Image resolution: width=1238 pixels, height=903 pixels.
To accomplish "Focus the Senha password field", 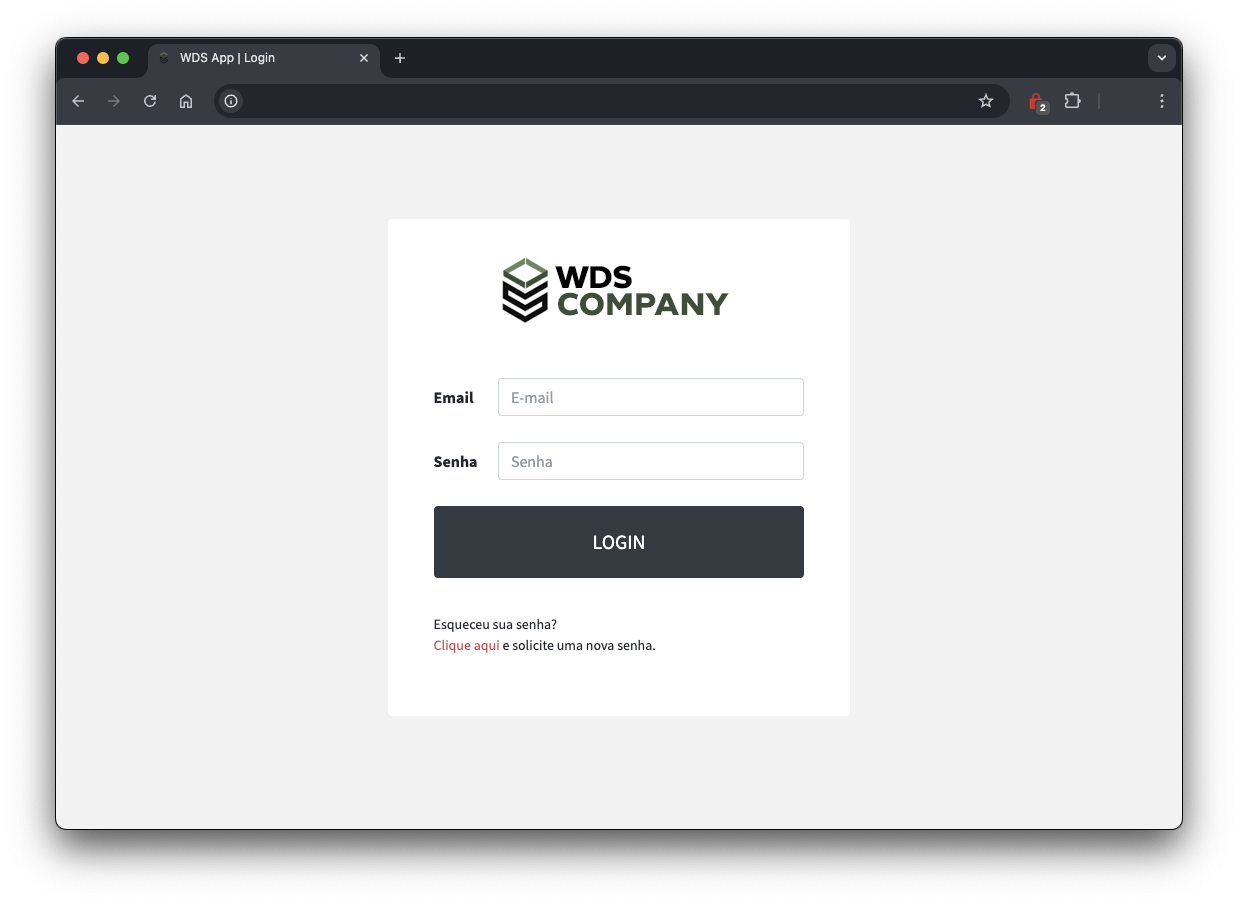I will 650,461.
